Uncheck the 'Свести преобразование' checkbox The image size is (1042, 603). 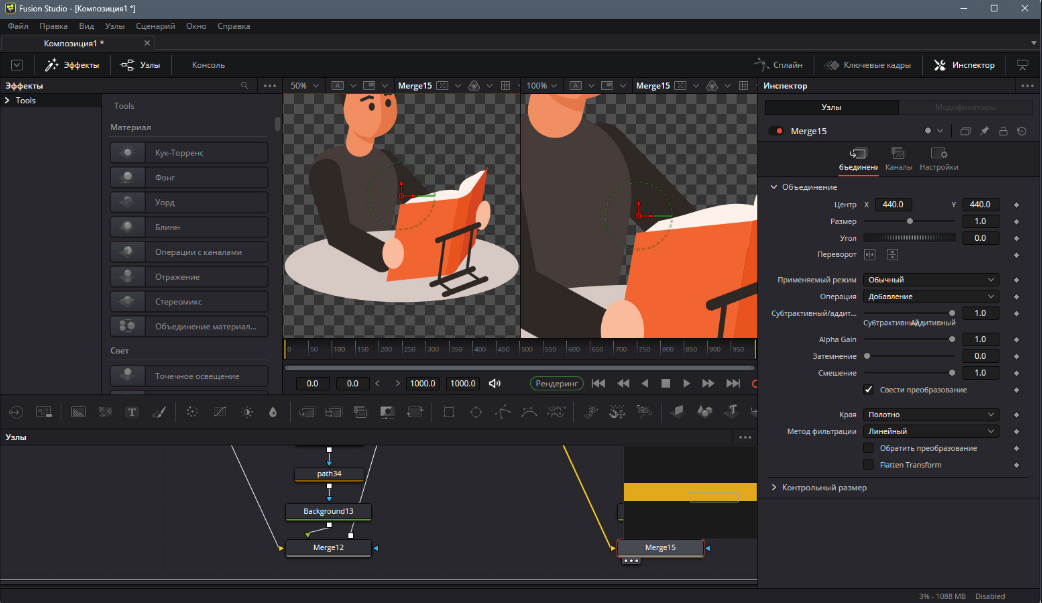868,389
